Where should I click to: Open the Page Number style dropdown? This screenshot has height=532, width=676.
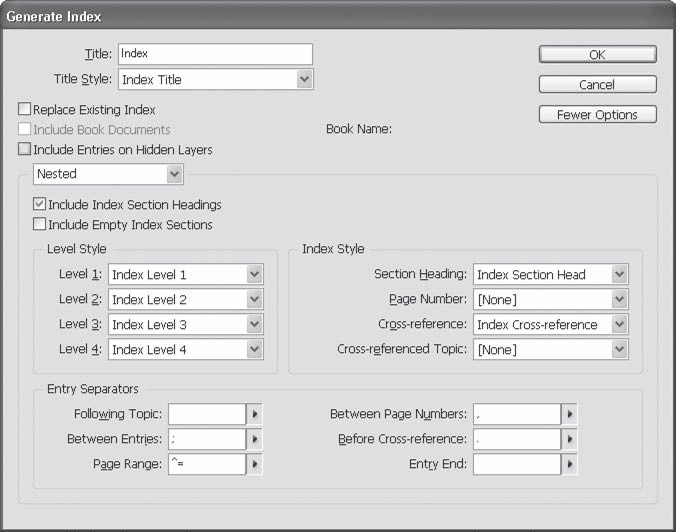coord(619,299)
